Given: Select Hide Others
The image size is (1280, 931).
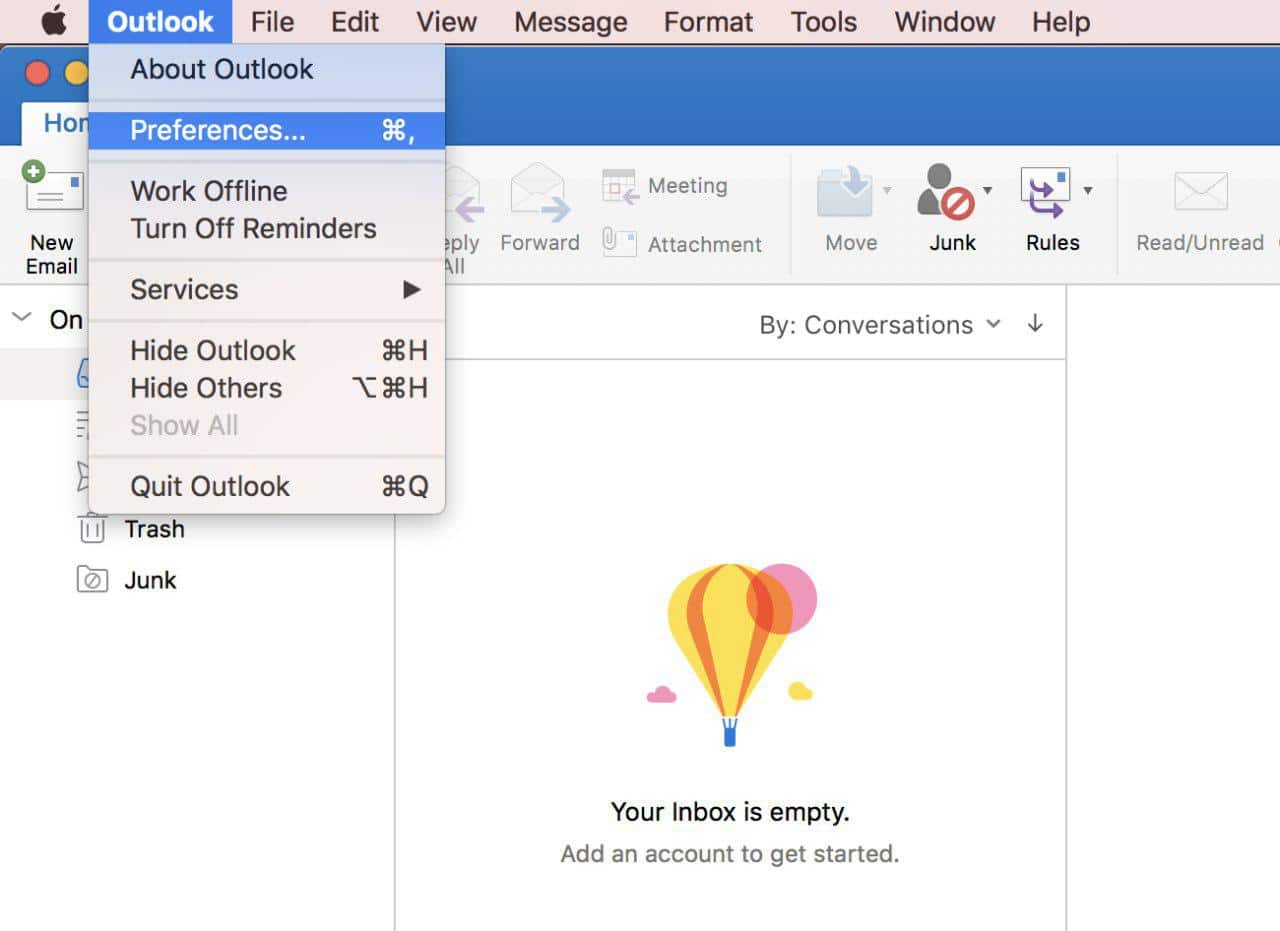Looking at the screenshot, I should click(x=267, y=388).
